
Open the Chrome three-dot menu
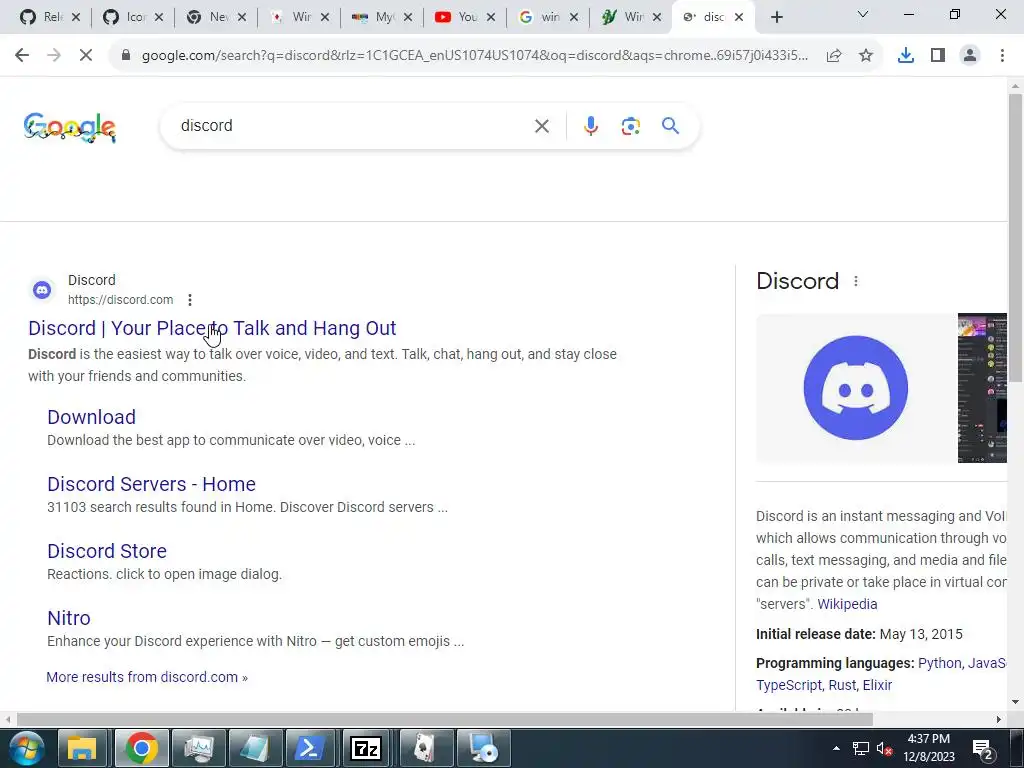point(1002,56)
